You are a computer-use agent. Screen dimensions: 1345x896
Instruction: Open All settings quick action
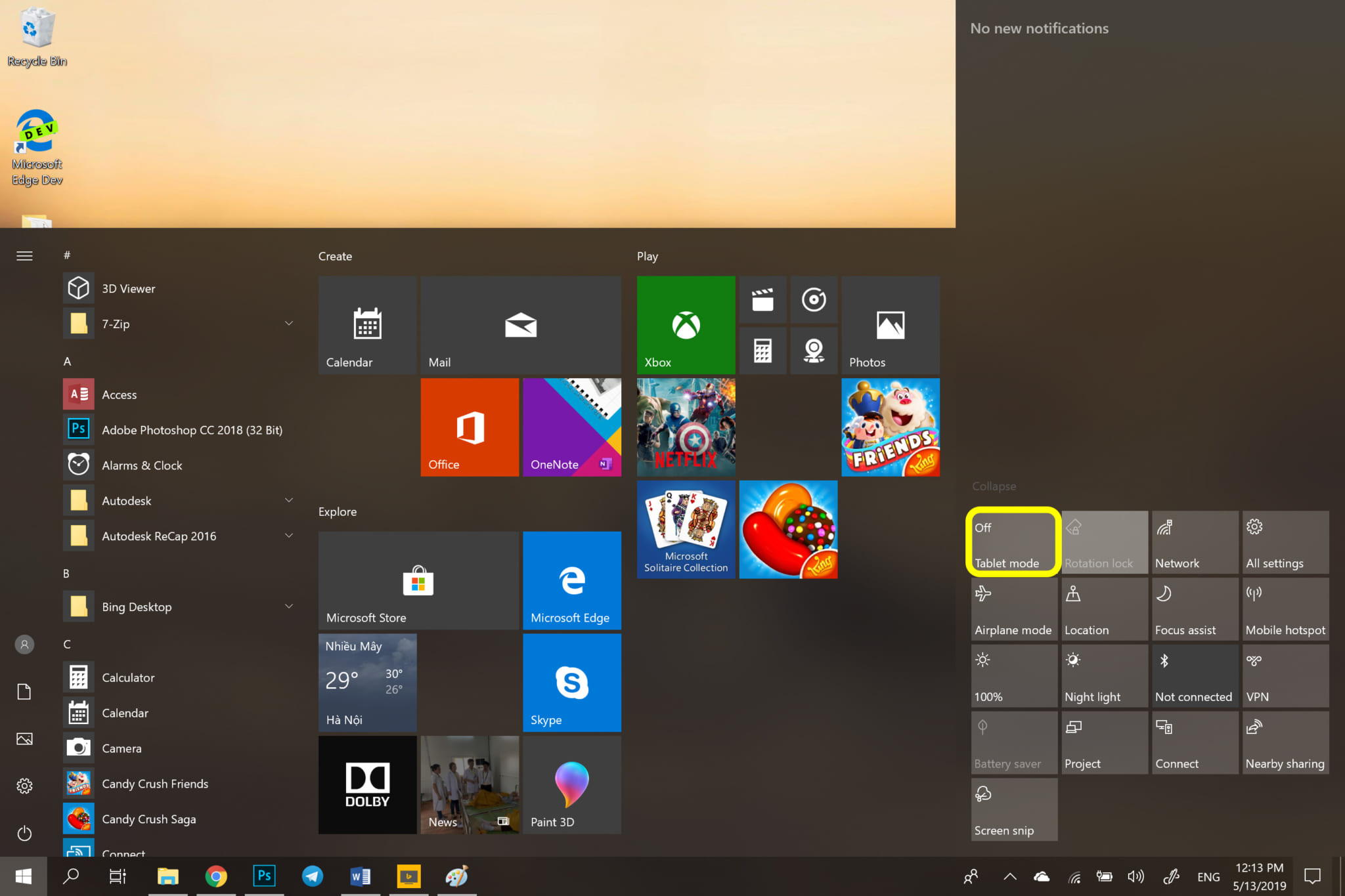[x=1286, y=542]
